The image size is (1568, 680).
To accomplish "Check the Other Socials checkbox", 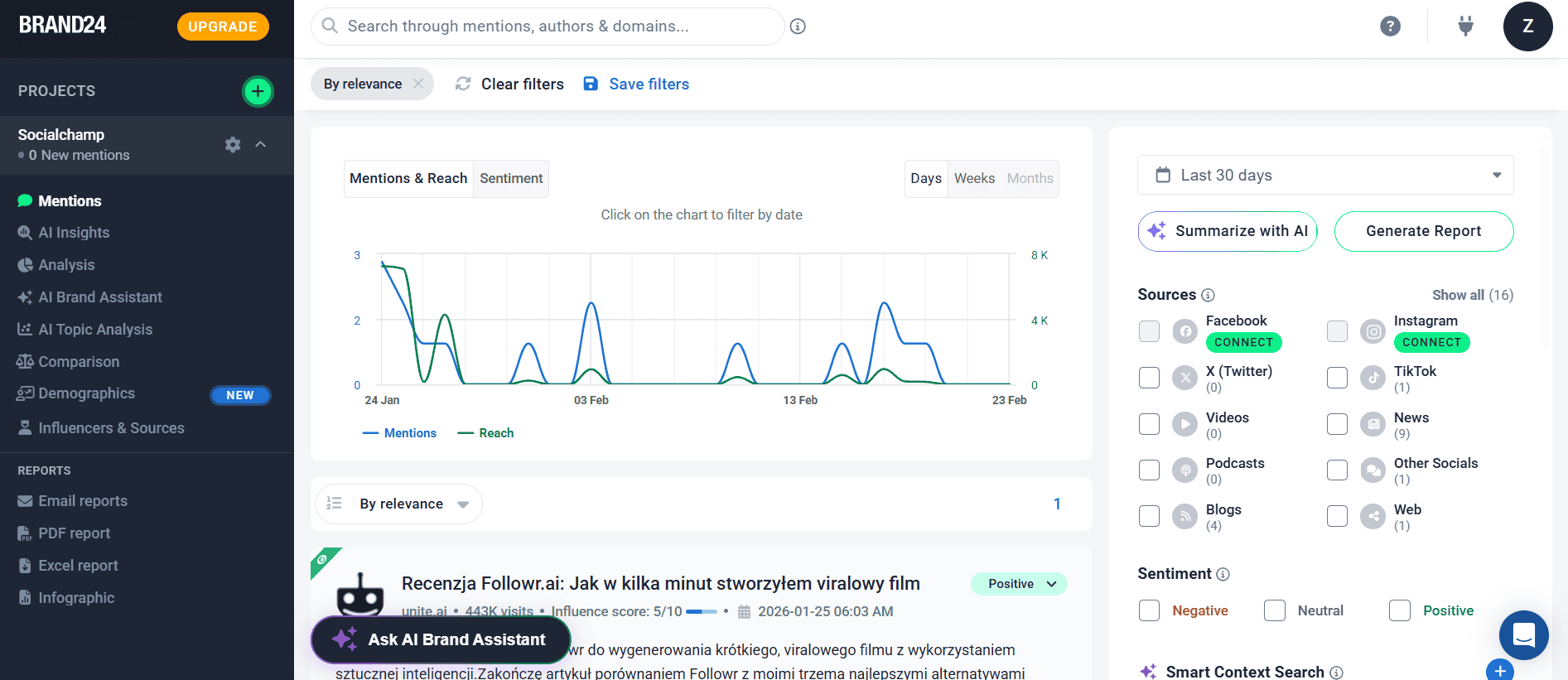I will 1337,470.
